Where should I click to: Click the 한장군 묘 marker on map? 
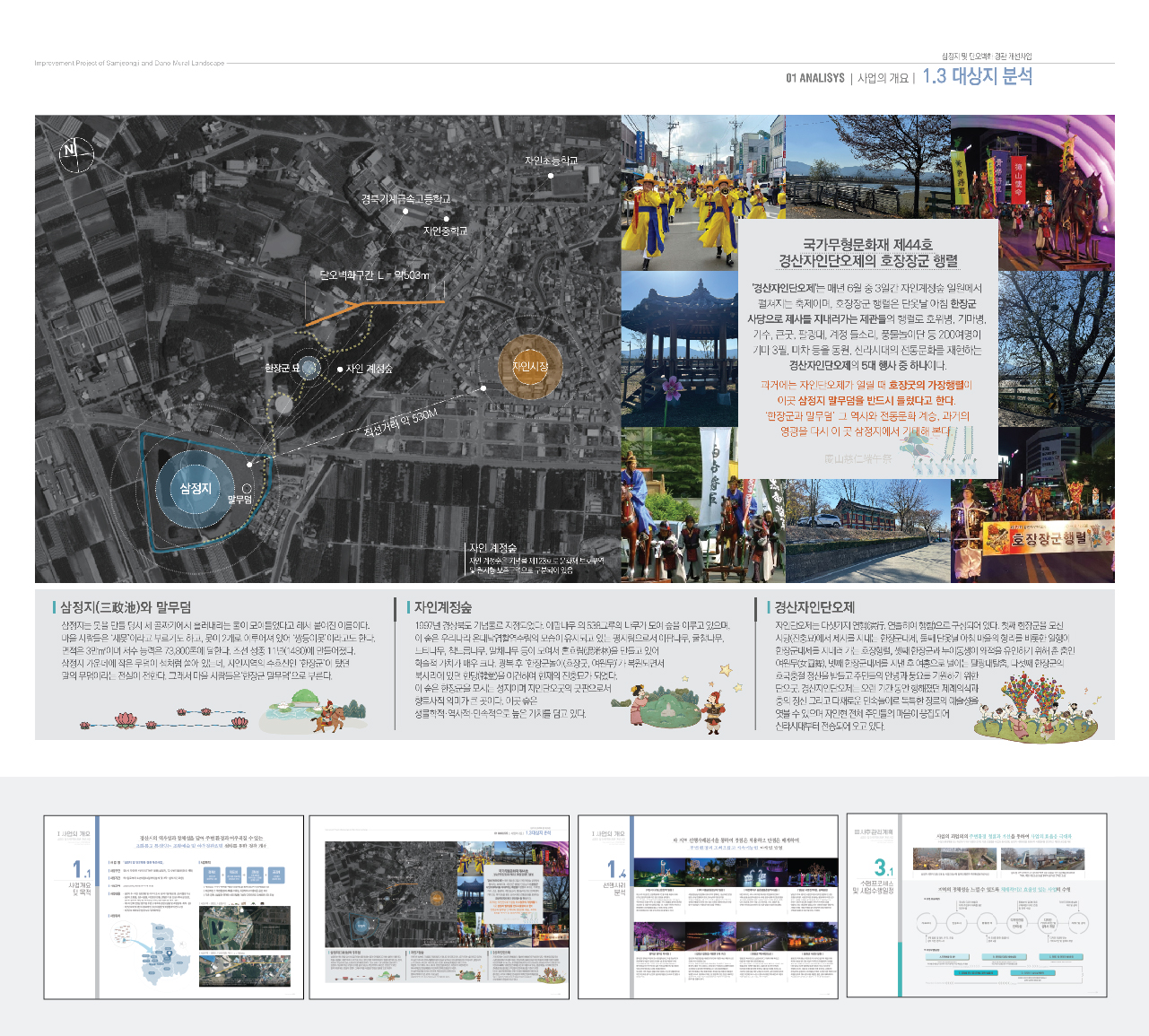309,367
